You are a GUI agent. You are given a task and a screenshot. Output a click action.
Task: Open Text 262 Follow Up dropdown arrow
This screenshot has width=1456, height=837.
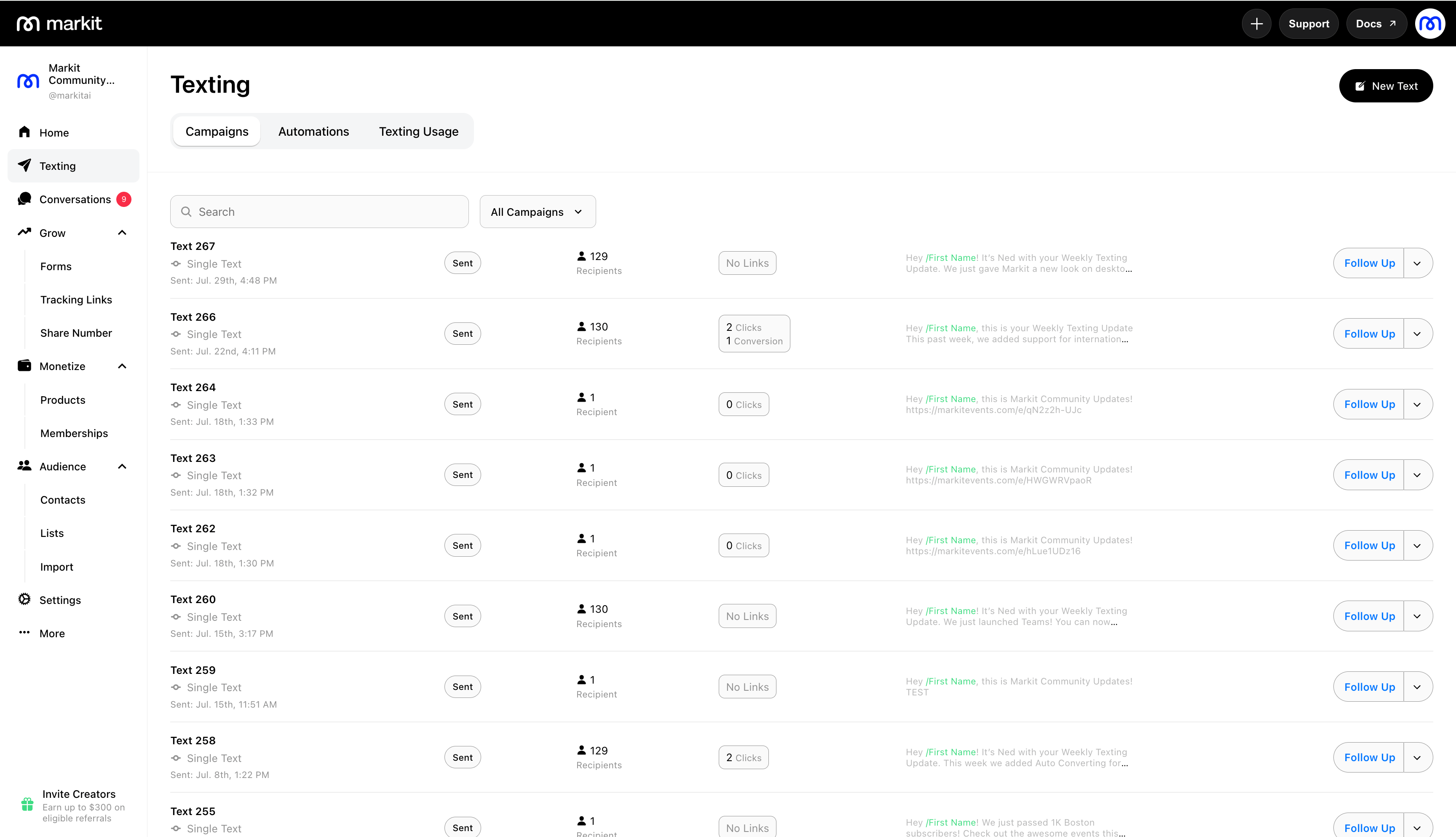click(1418, 545)
